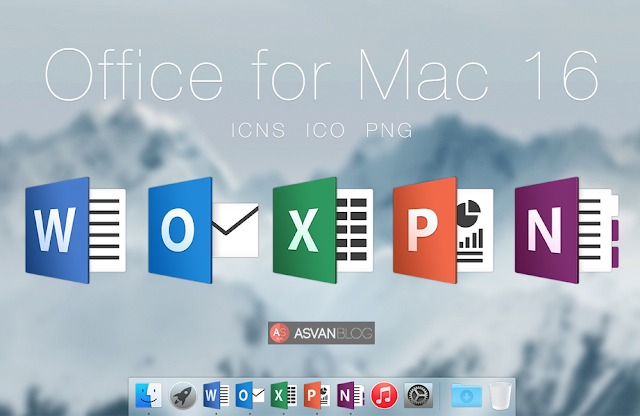Click the large Outlook icon
640x416 pixels.
203,230
